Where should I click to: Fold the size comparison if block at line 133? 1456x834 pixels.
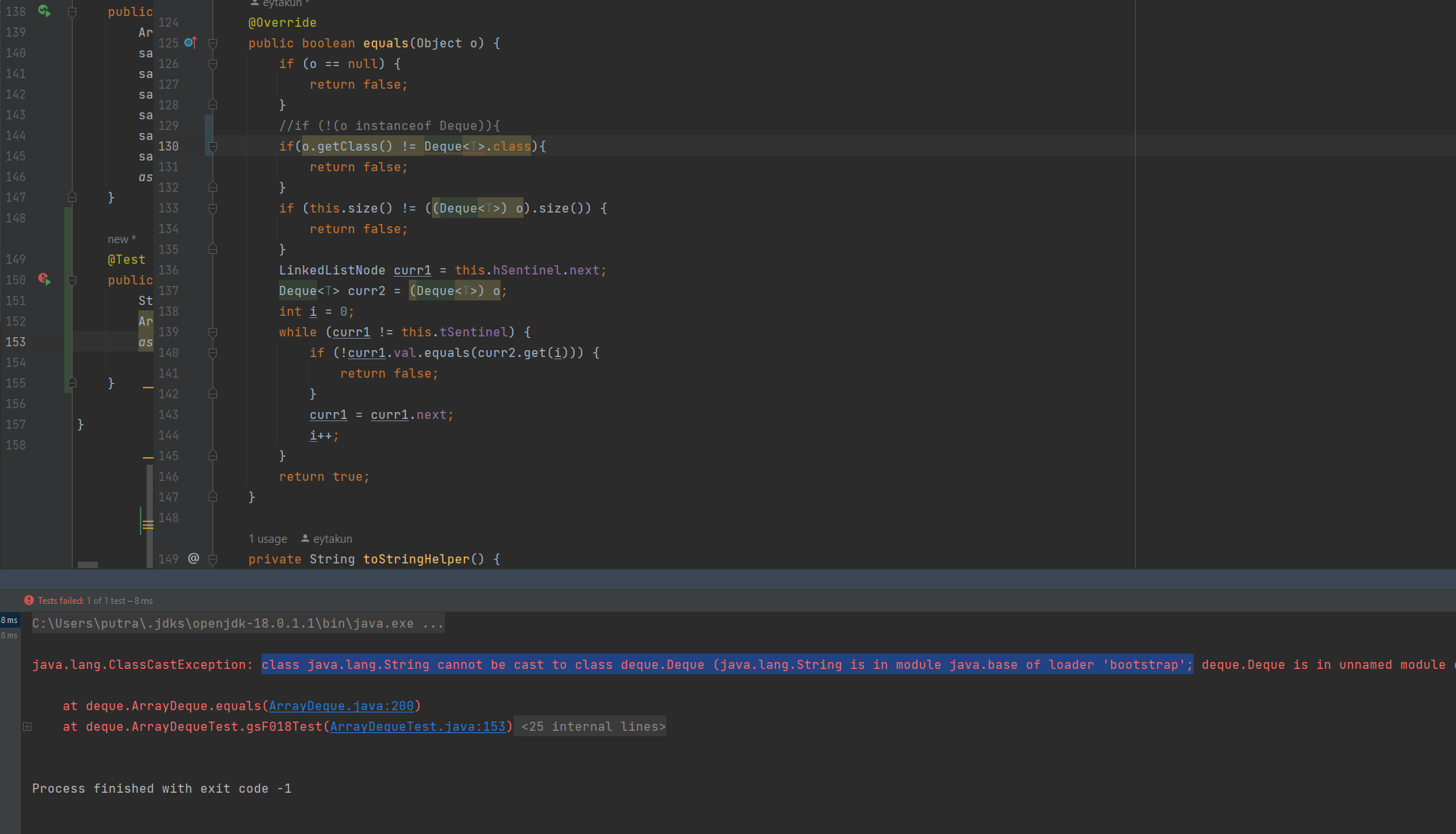tap(213, 209)
